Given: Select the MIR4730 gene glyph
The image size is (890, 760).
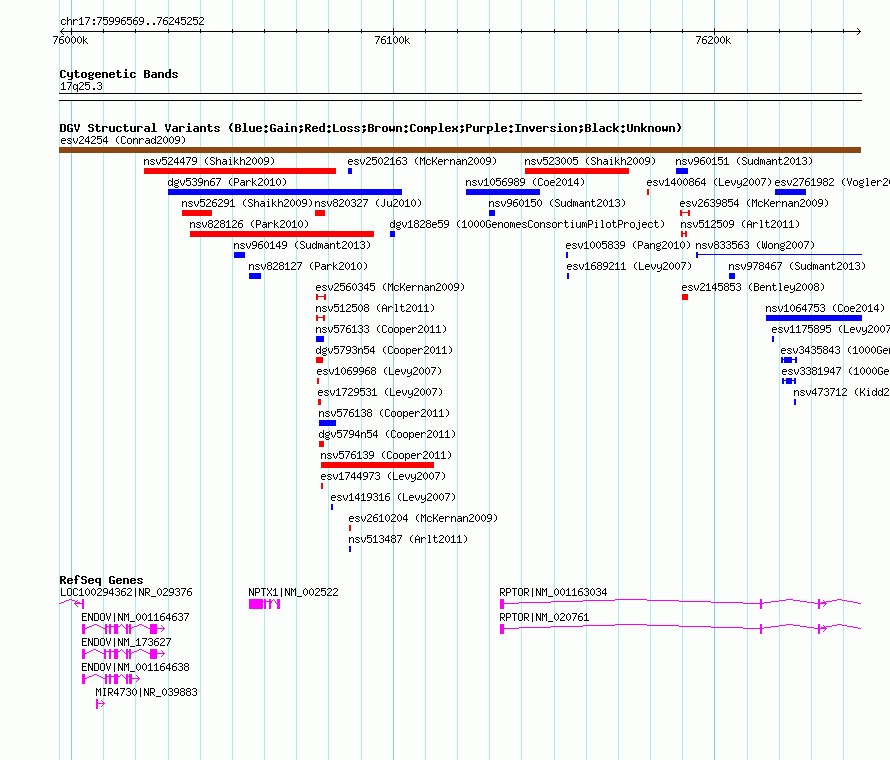Looking at the screenshot, I should (100, 704).
